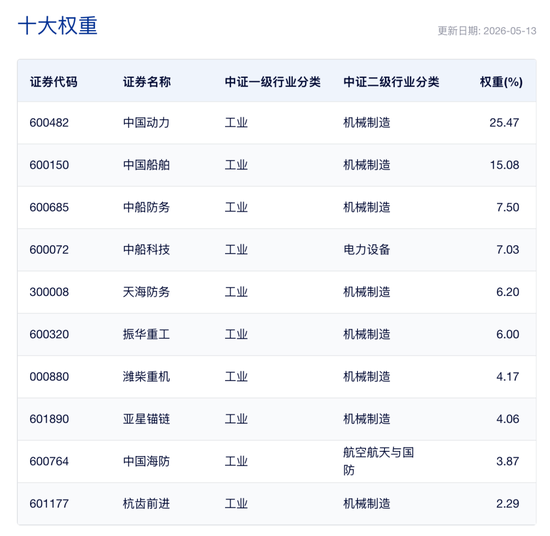This screenshot has width=550, height=536.
Task: Click the weight value 2.29
Action: tap(508, 504)
